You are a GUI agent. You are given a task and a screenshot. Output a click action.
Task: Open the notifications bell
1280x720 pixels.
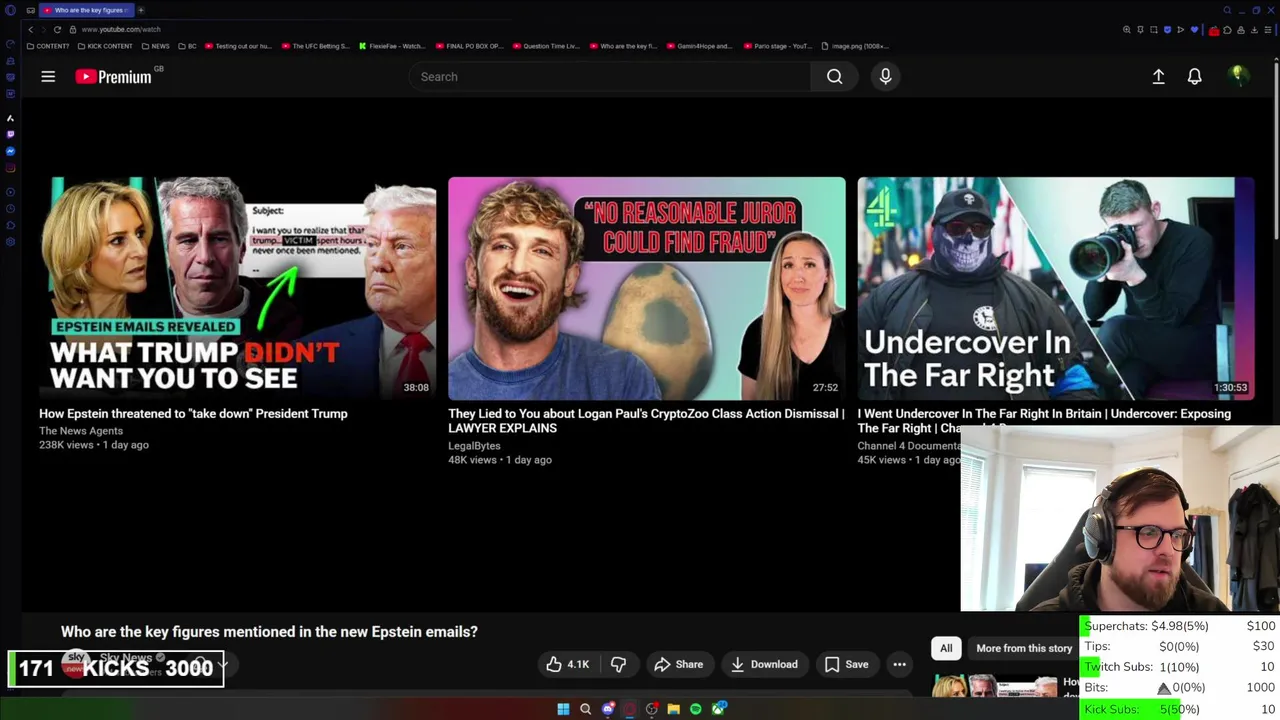[x=1194, y=76]
